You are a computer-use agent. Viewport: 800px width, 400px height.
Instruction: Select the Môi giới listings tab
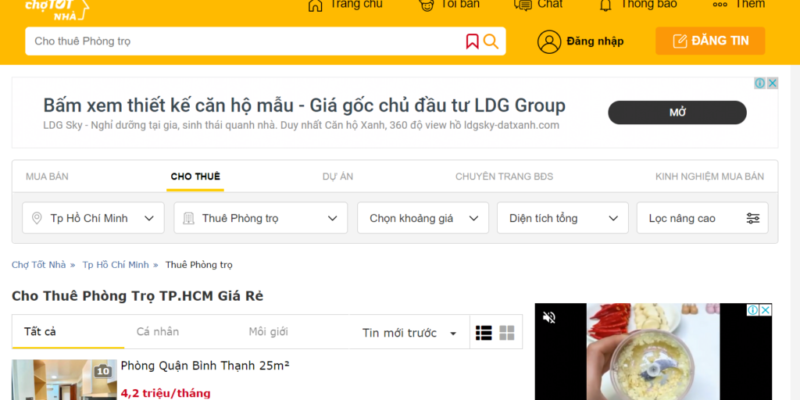pos(268,332)
